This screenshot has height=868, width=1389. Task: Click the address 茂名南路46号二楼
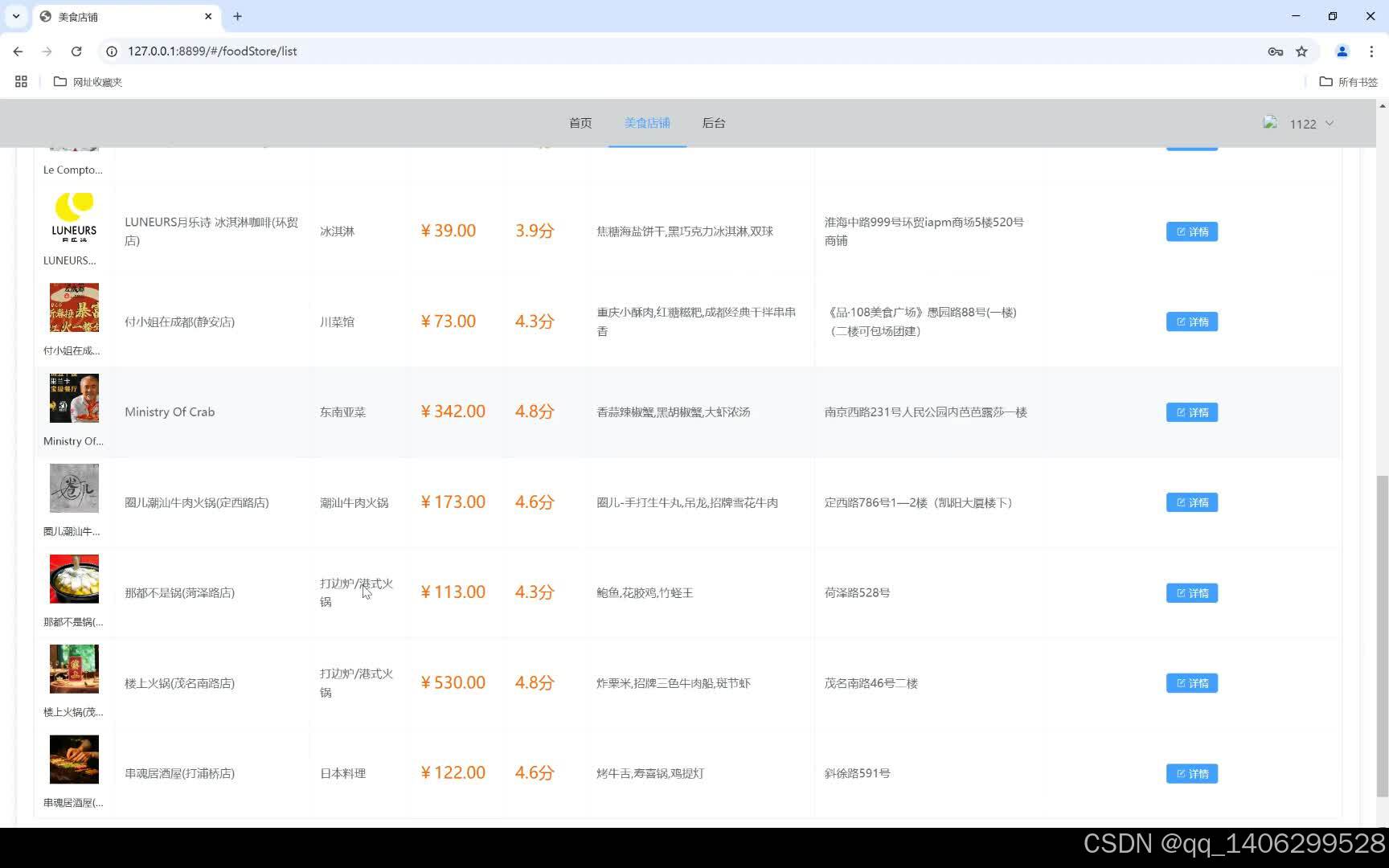point(871,683)
